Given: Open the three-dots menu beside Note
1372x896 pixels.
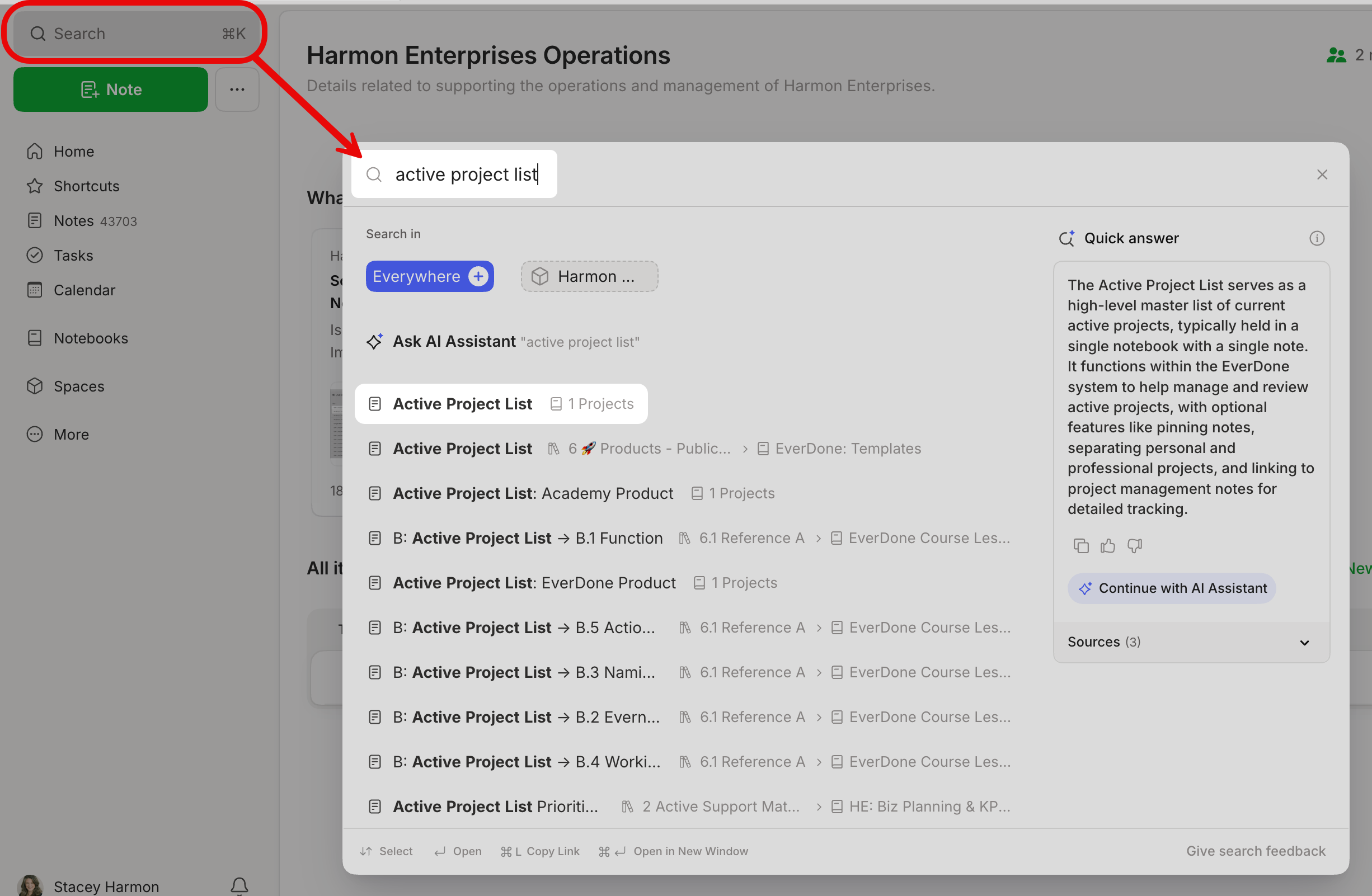Looking at the screenshot, I should coord(237,89).
